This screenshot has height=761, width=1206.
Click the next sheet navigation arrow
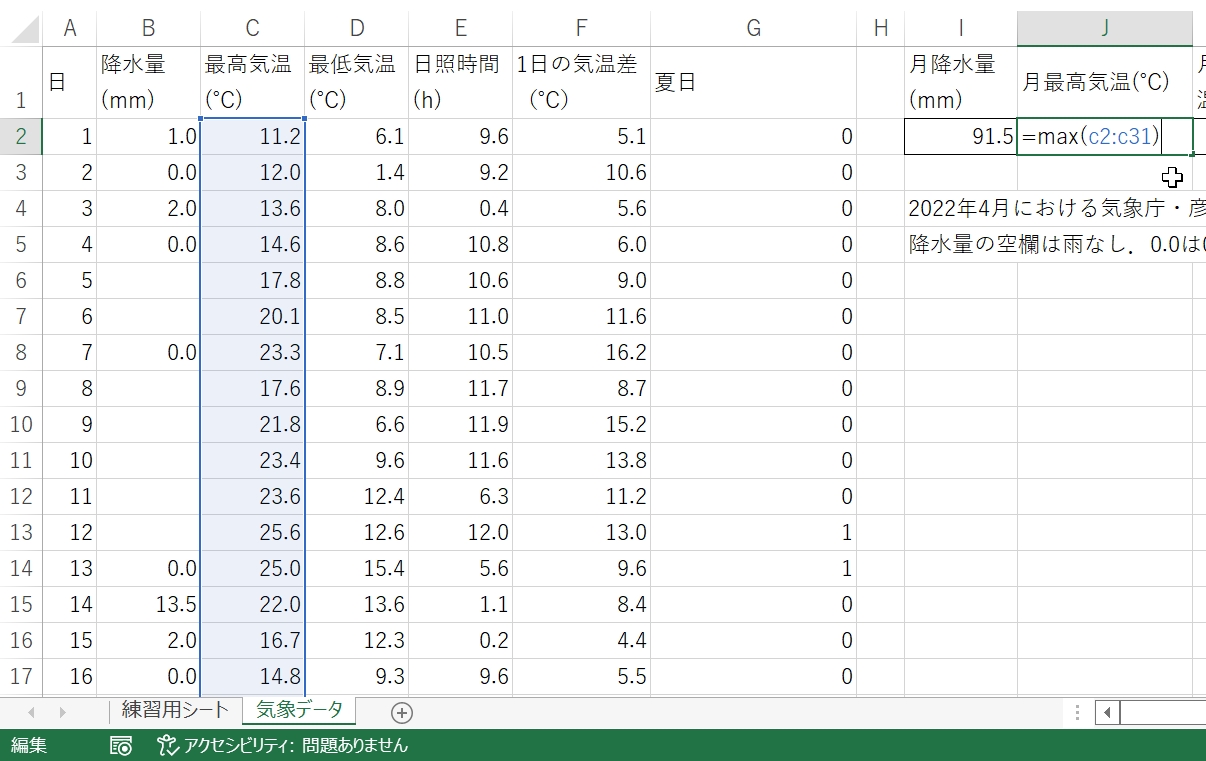[62, 712]
